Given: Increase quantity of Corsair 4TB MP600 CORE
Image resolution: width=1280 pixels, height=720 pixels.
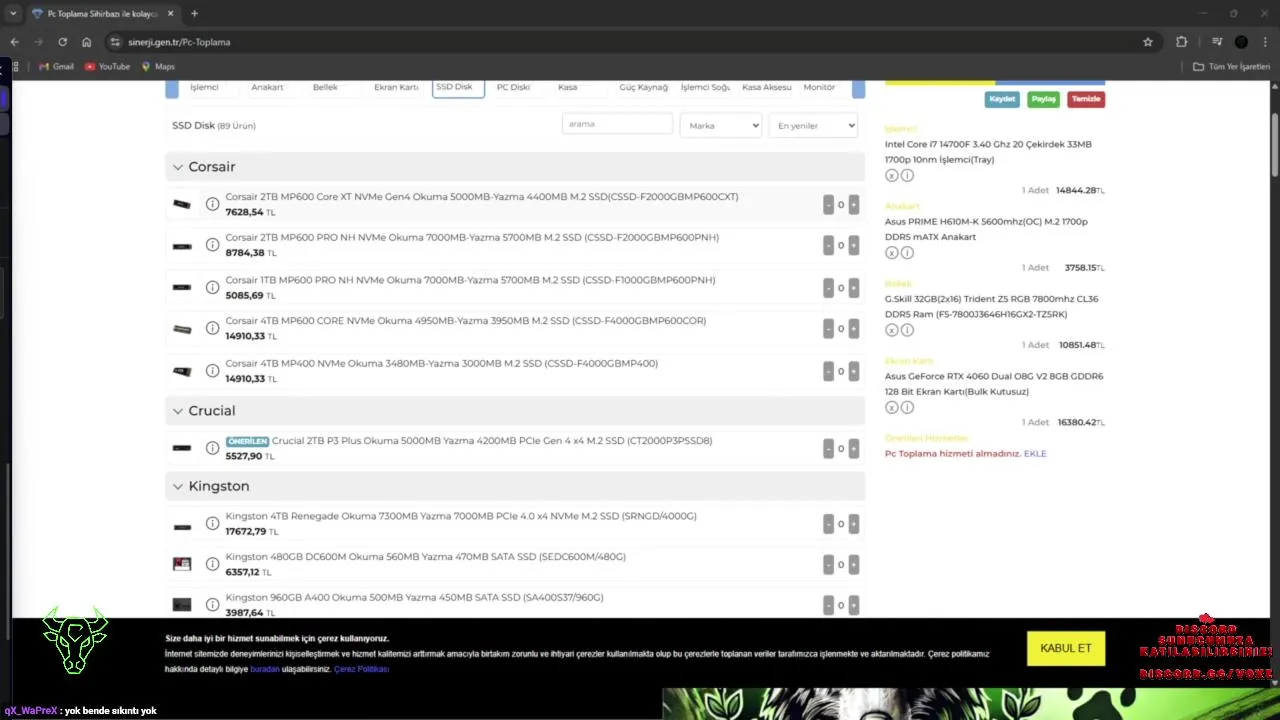Looking at the screenshot, I should point(853,328).
